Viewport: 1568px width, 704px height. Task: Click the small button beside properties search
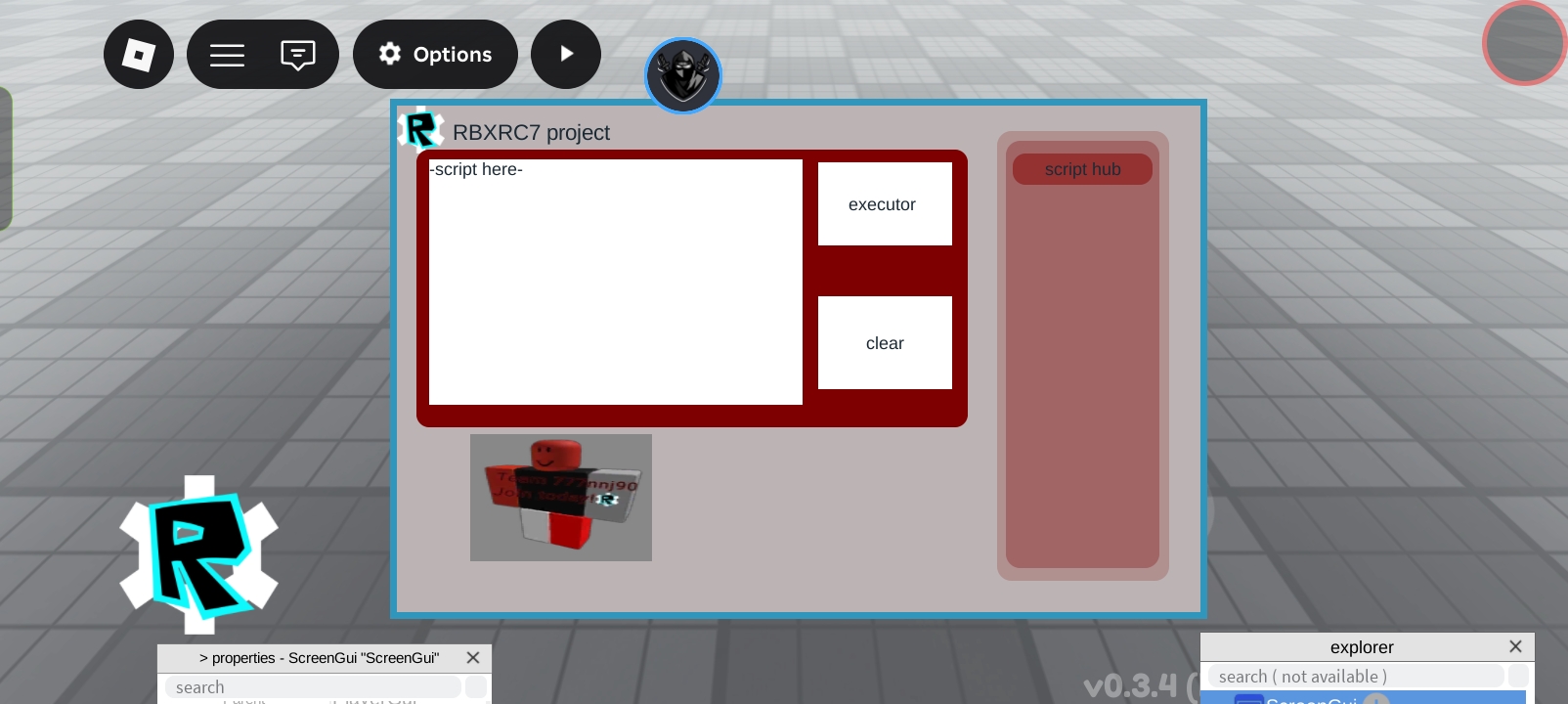476,687
